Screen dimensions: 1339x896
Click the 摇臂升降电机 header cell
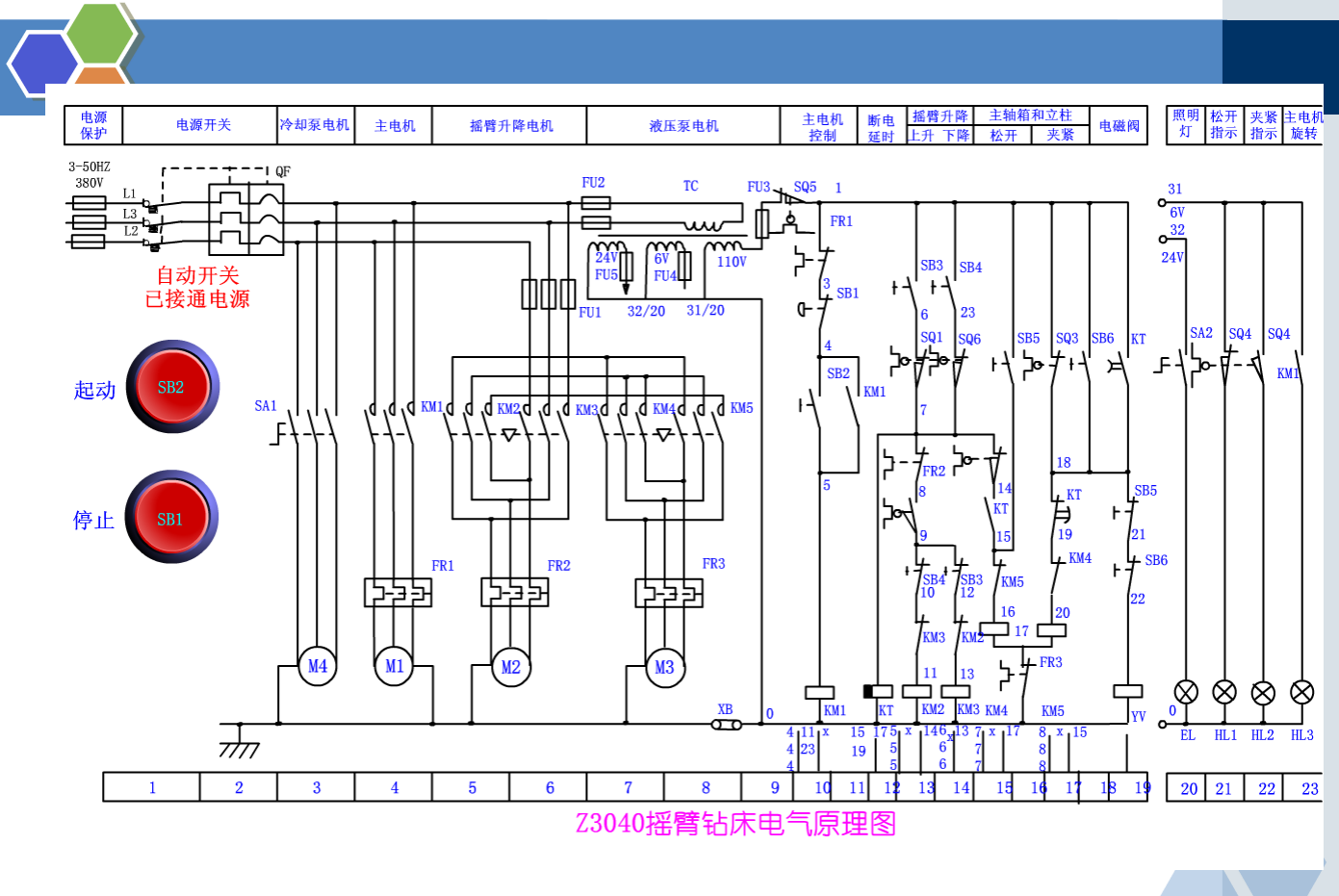point(510,125)
